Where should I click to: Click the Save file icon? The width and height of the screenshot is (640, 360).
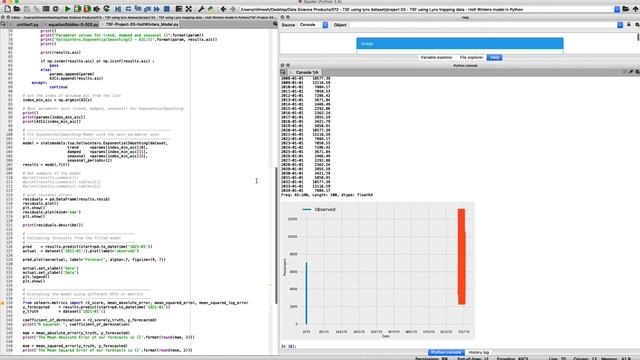(x=27, y=9)
